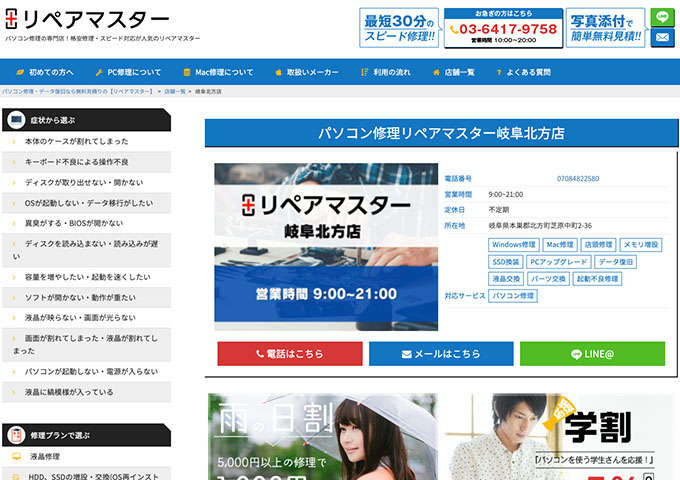
Task: Open 液晶修理 repair plan
Action: [86, 457]
